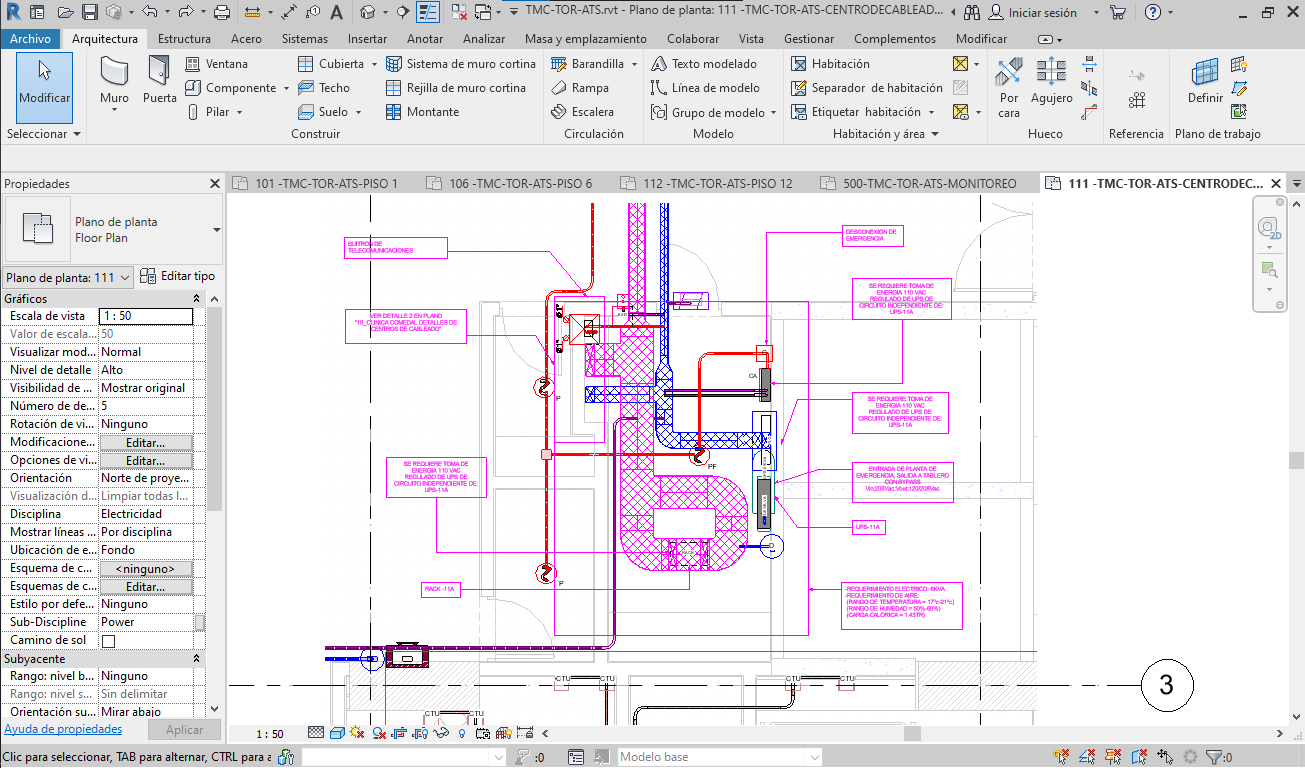Click the Escala de vista field
1305x768 pixels.
click(146, 316)
